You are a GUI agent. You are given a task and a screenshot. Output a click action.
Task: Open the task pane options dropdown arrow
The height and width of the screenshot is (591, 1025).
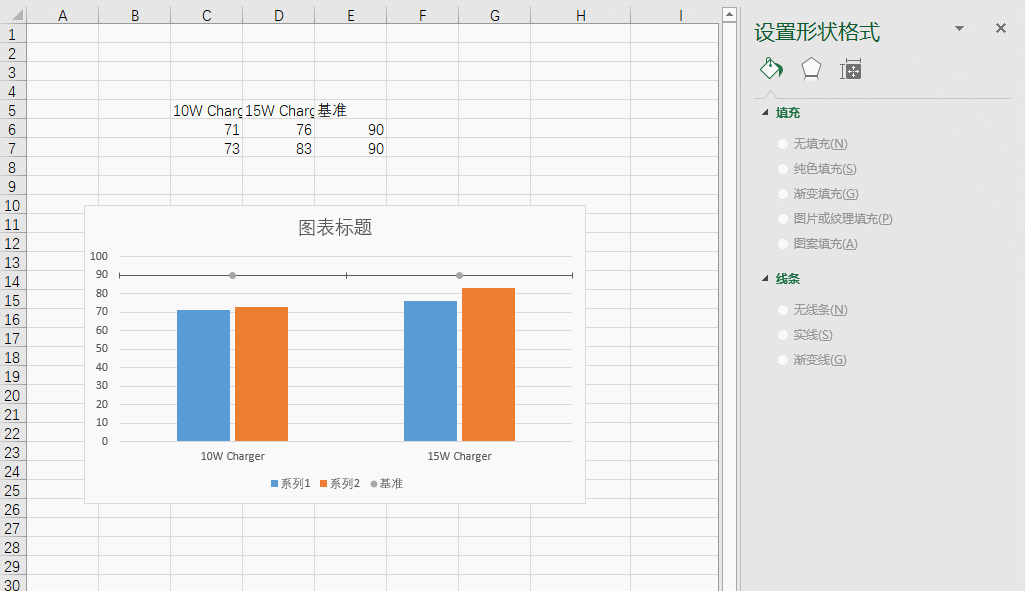[959, 28]
